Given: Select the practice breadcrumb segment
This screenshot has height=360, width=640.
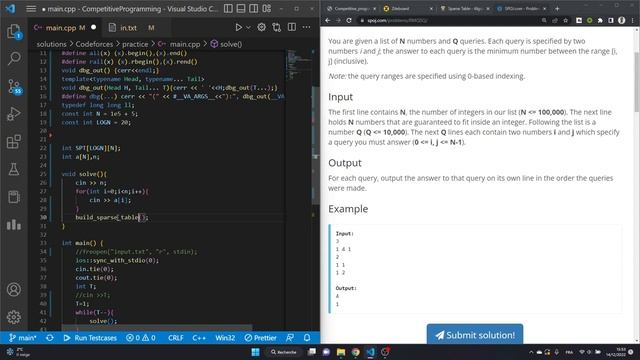Looking at the screenshot, I should click(x=135, y=44).
